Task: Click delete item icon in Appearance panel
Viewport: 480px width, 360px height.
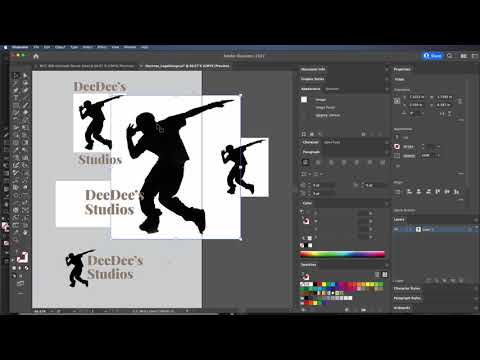Action: [x=381, y=134]
